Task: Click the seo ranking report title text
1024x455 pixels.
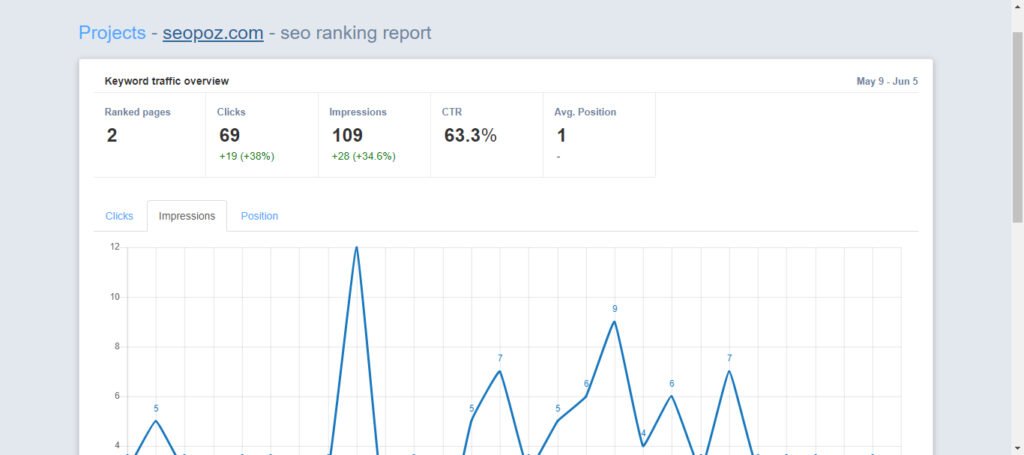Action: (356, 33)
